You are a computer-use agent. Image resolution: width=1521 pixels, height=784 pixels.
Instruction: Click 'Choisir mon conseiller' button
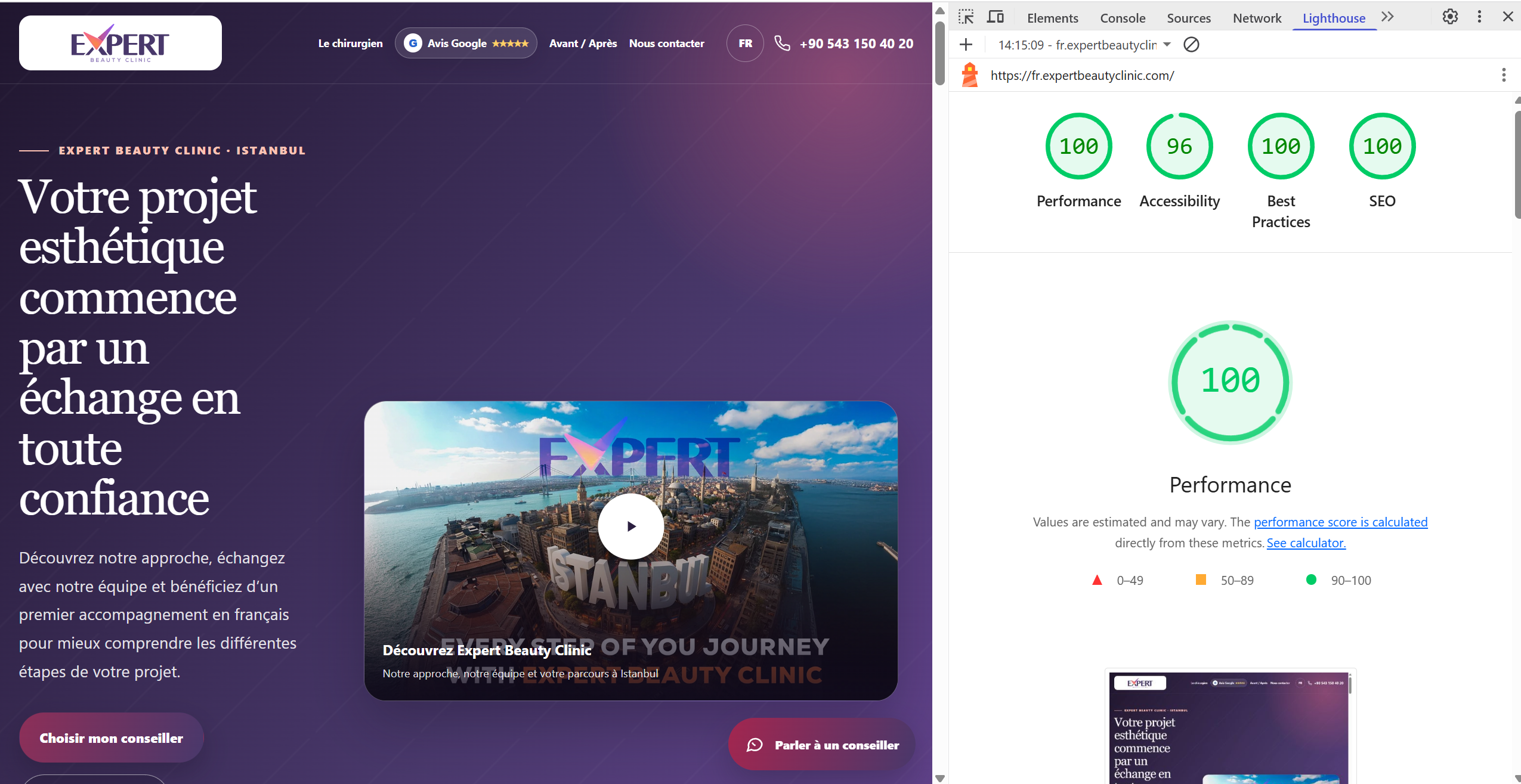tap(111, 737)
